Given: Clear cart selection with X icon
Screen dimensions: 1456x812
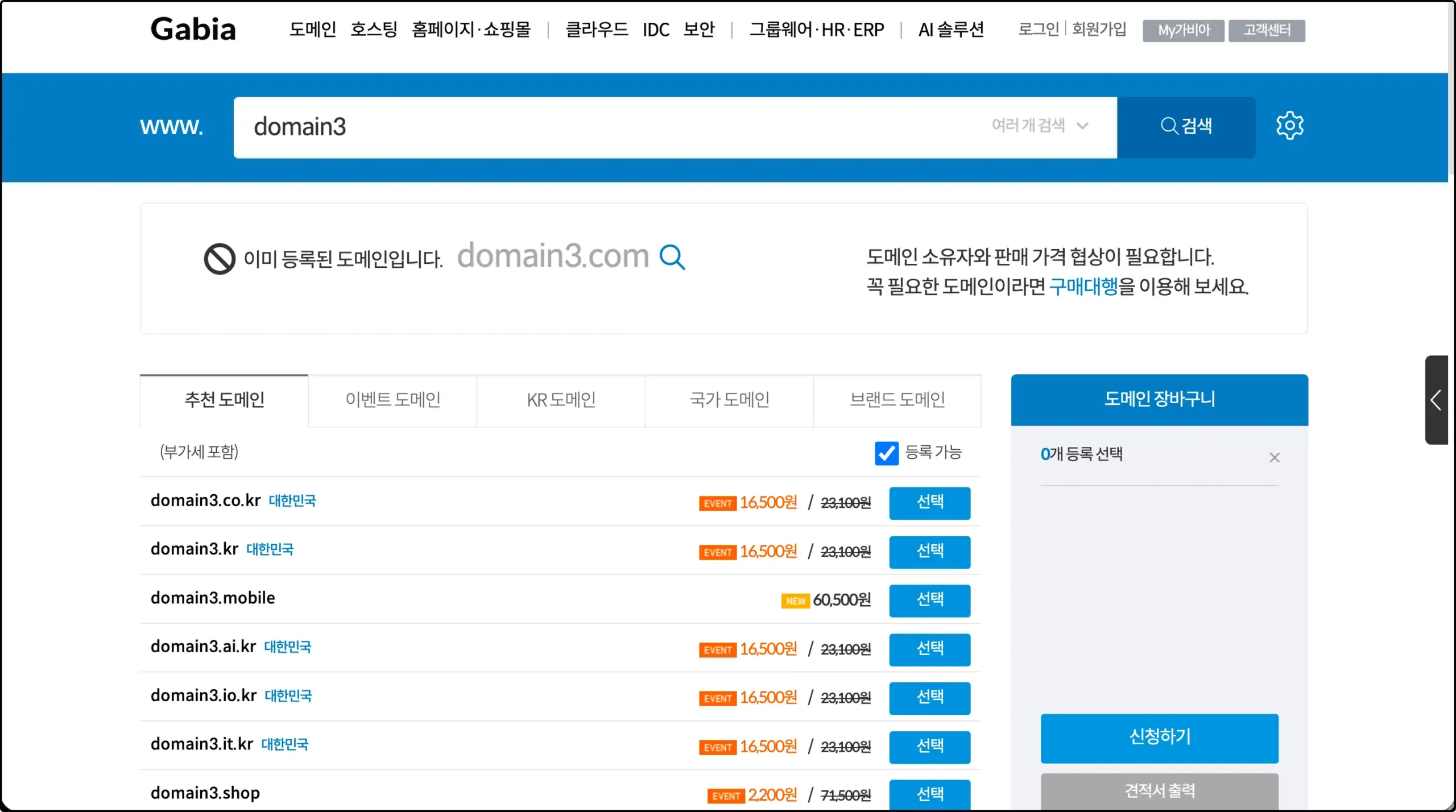Looking at the screenshot, I should click(1275, 457).
